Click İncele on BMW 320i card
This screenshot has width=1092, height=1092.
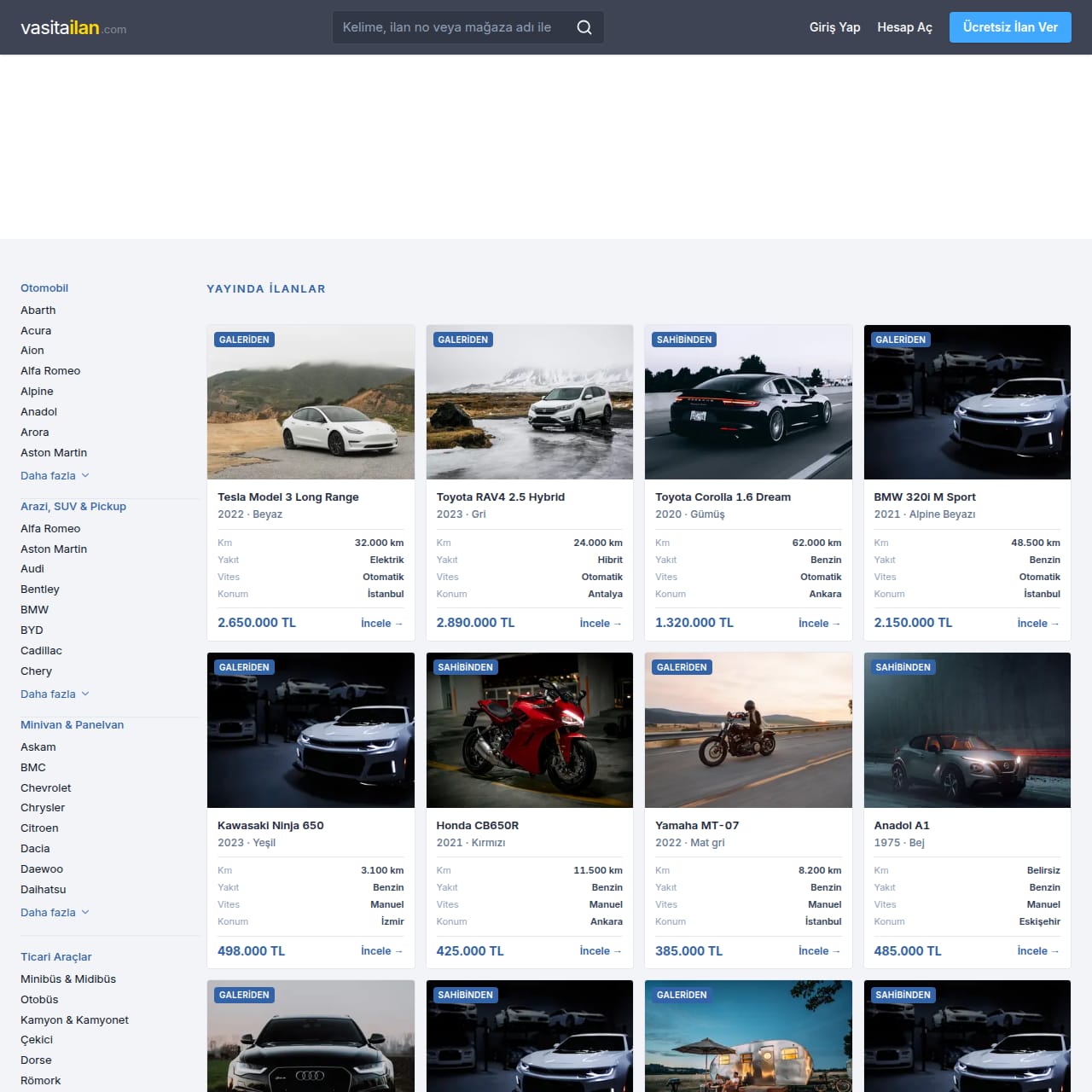pos(1038,624)
